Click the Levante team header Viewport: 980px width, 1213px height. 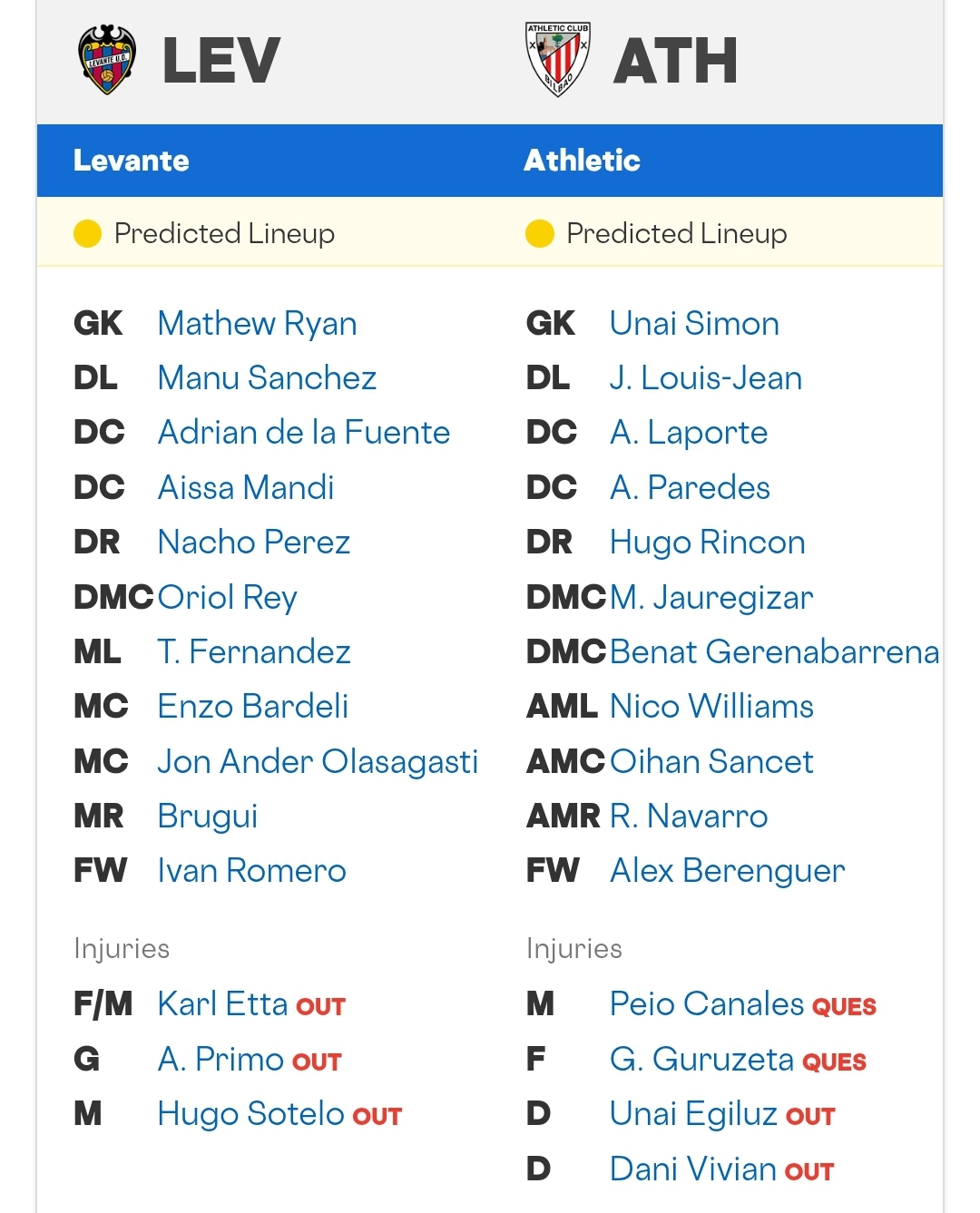(132, 161)
